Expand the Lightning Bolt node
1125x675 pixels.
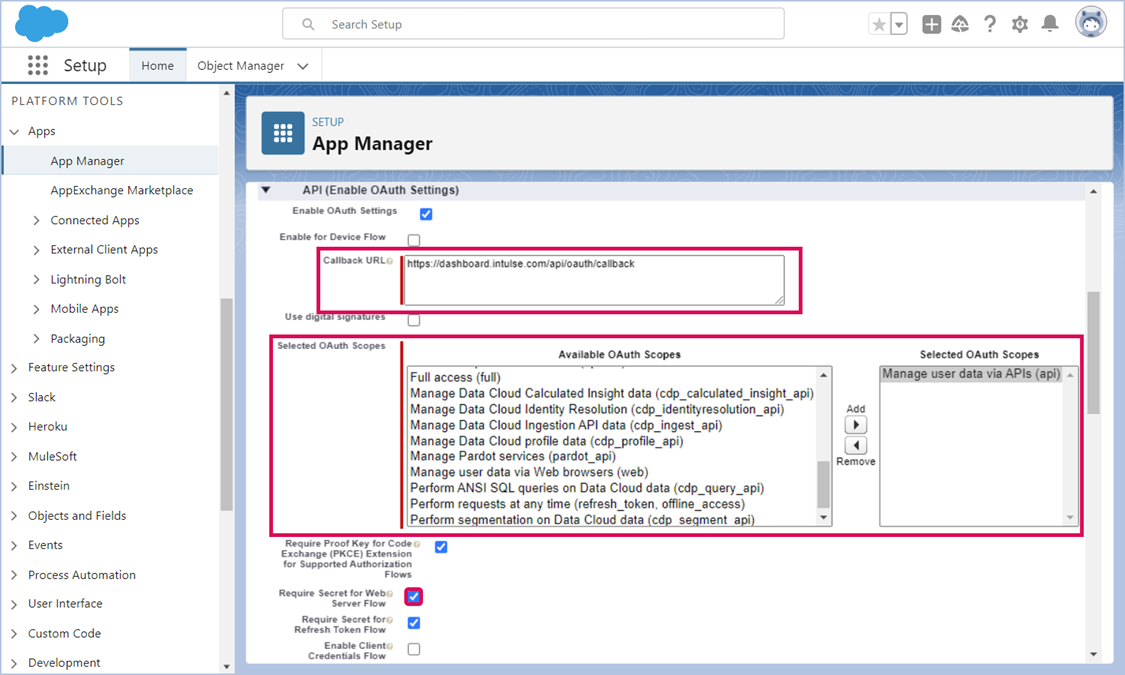pyautogui.click(x=37, y=280)
